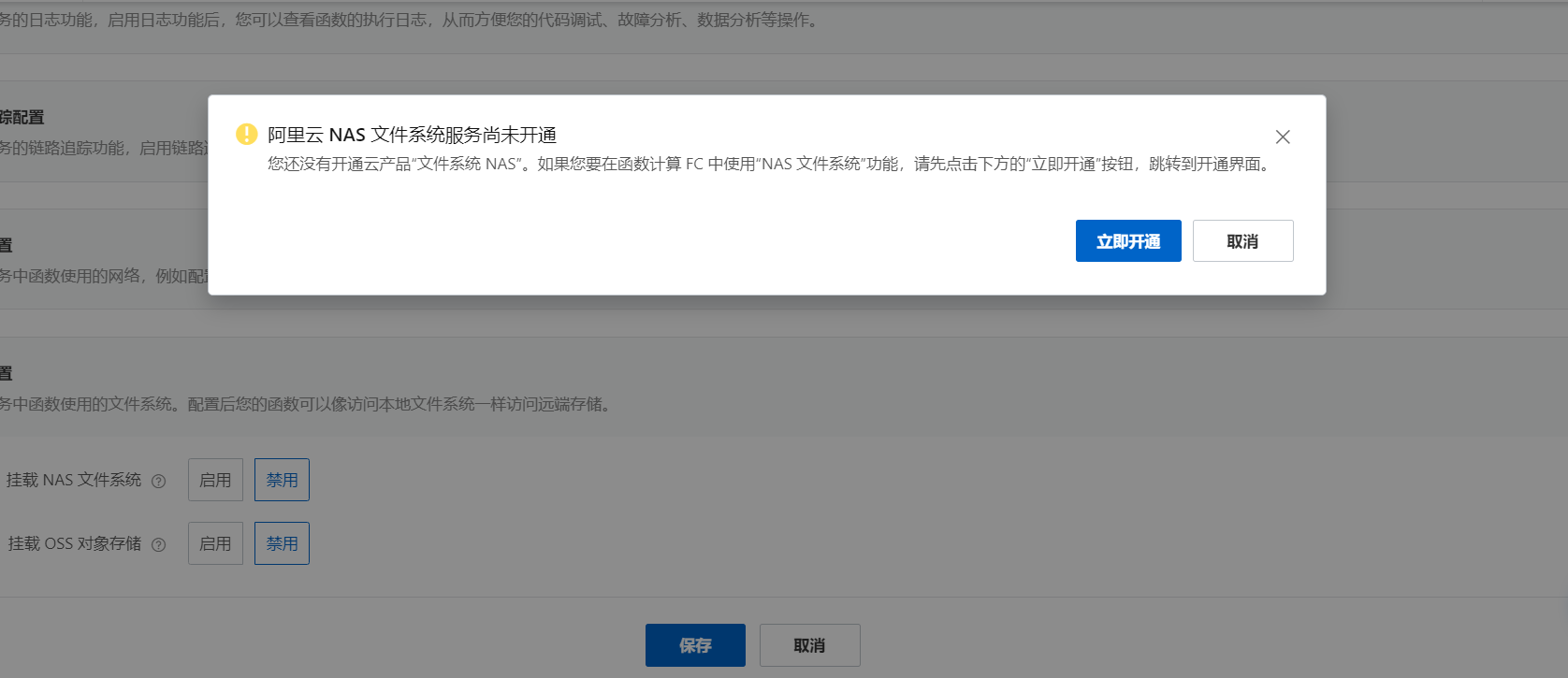Click the file system description mentioning 远端存储
The height and width of the screenshot is (678, 1568).
[306, 404]
